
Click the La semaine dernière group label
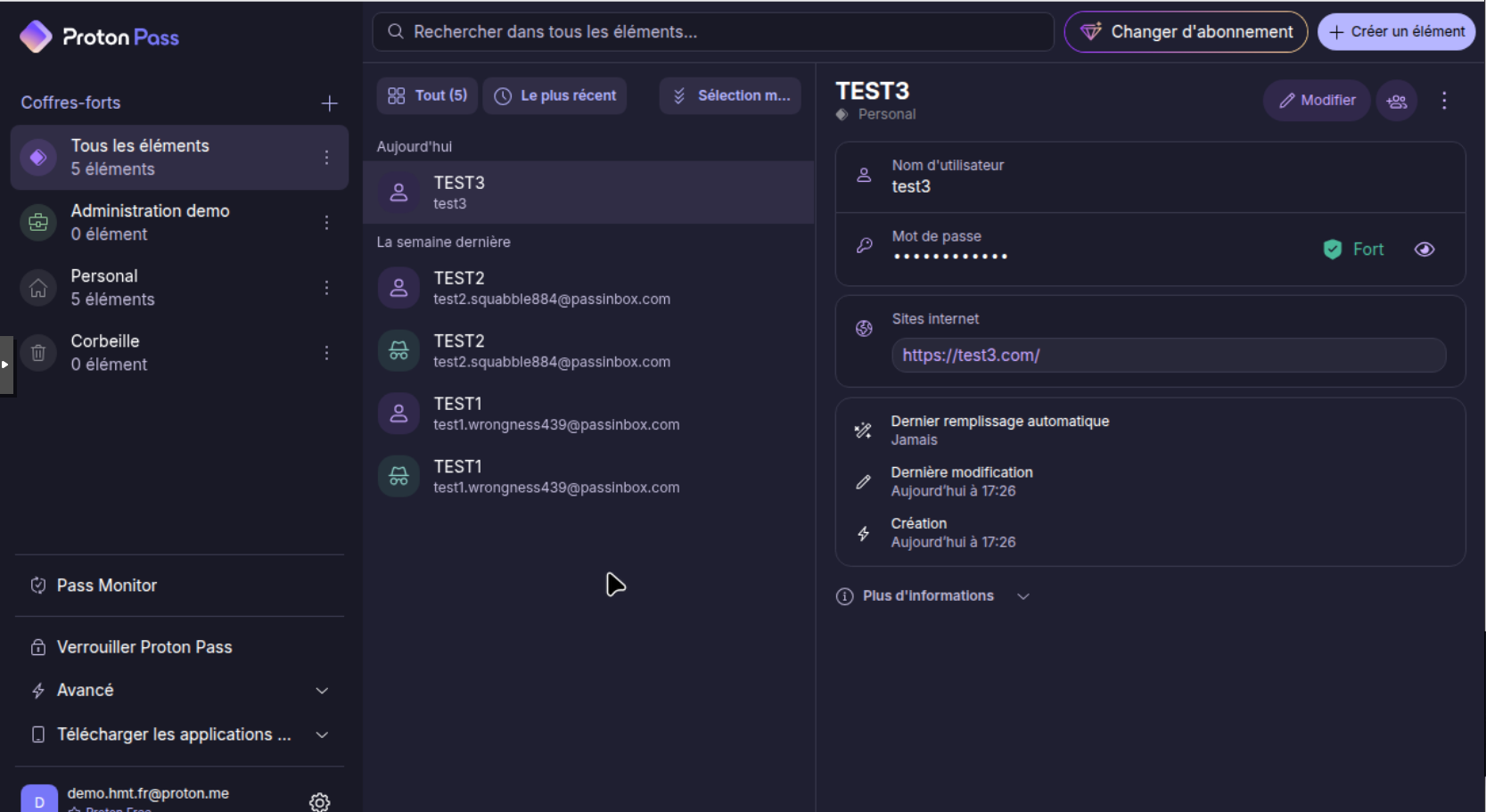444,242
